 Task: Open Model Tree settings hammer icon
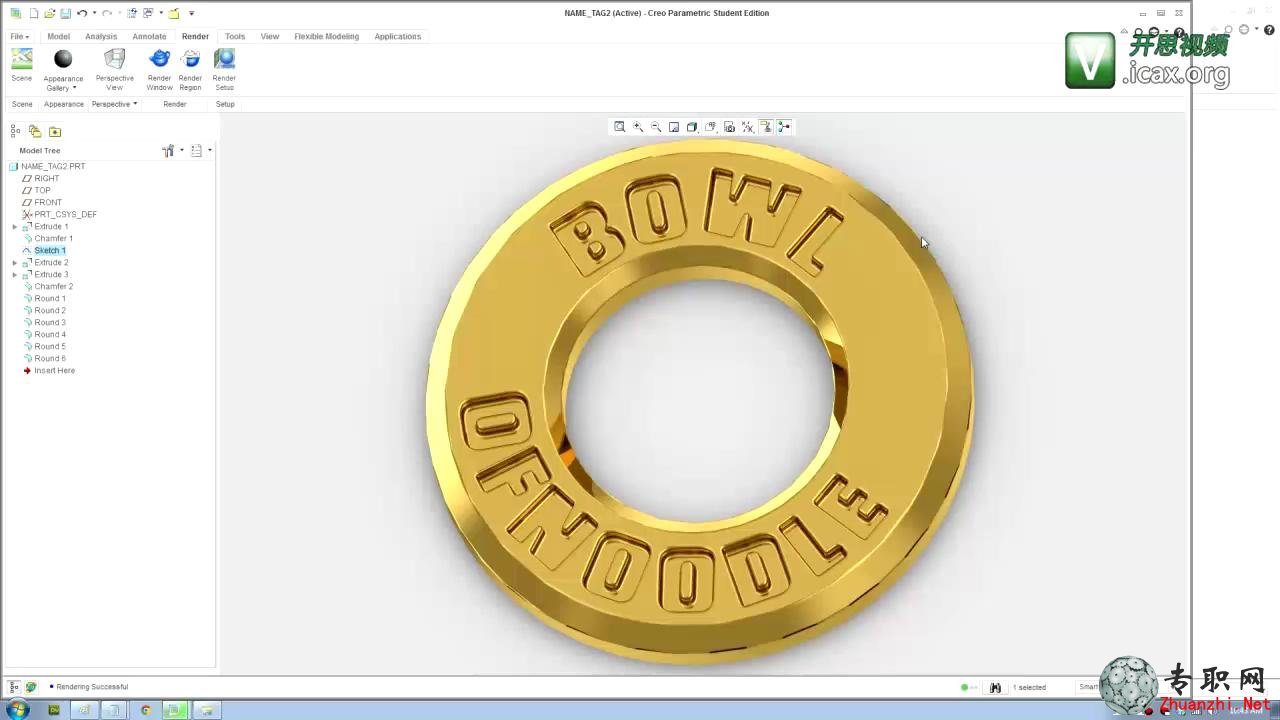pos(168,150)
